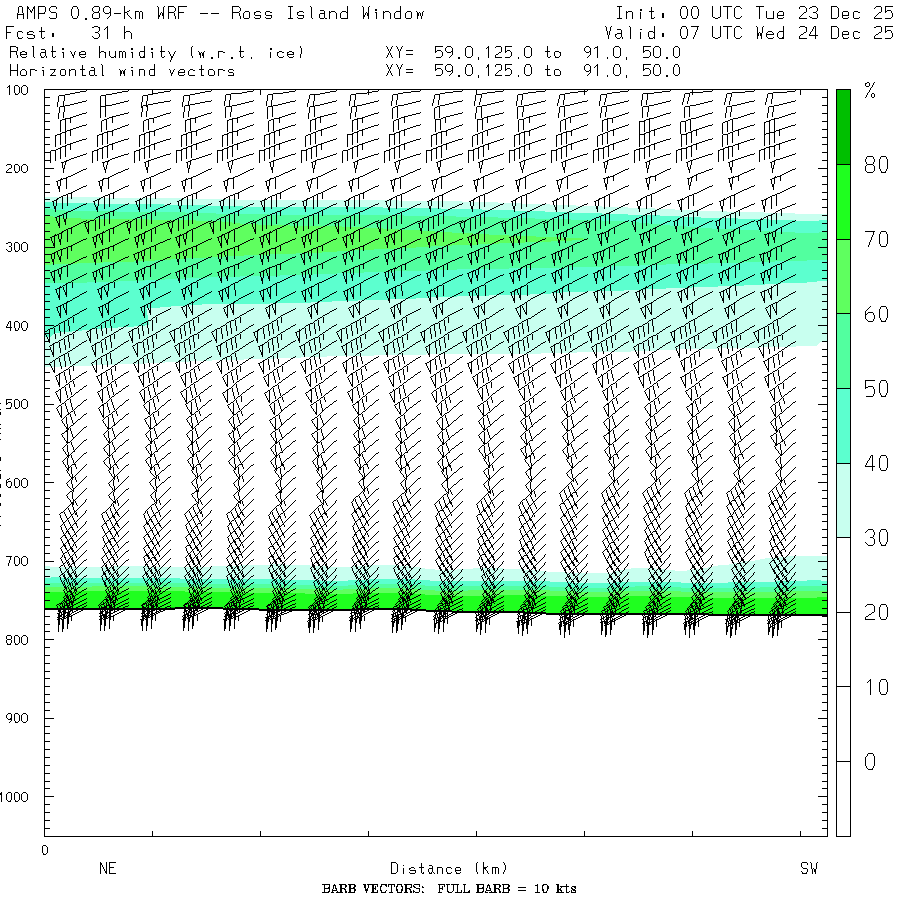Click the 80 label on the colorbar

pos(876,165)
